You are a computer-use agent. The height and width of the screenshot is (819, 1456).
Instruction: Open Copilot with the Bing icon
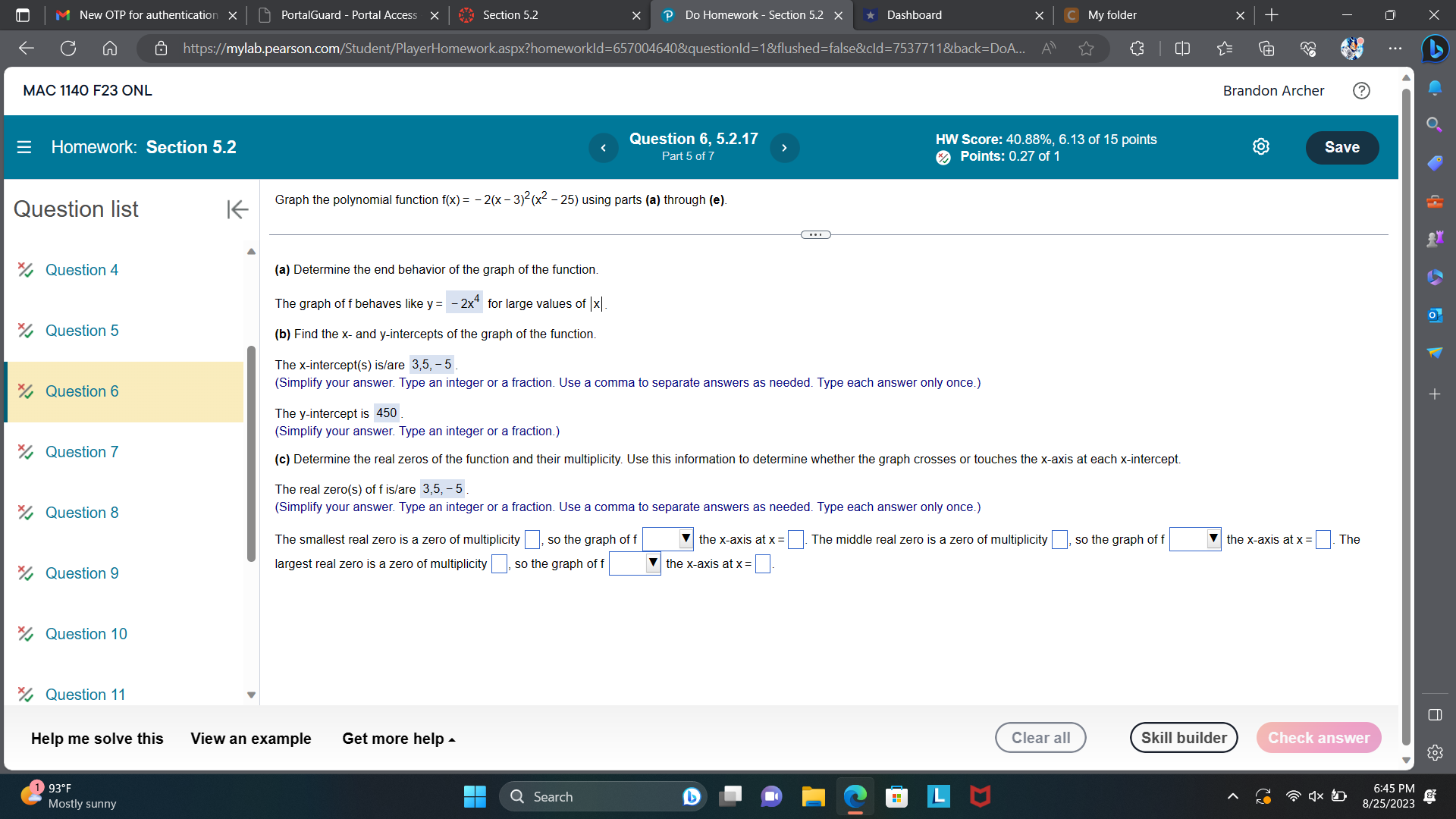coord(1436,49)
